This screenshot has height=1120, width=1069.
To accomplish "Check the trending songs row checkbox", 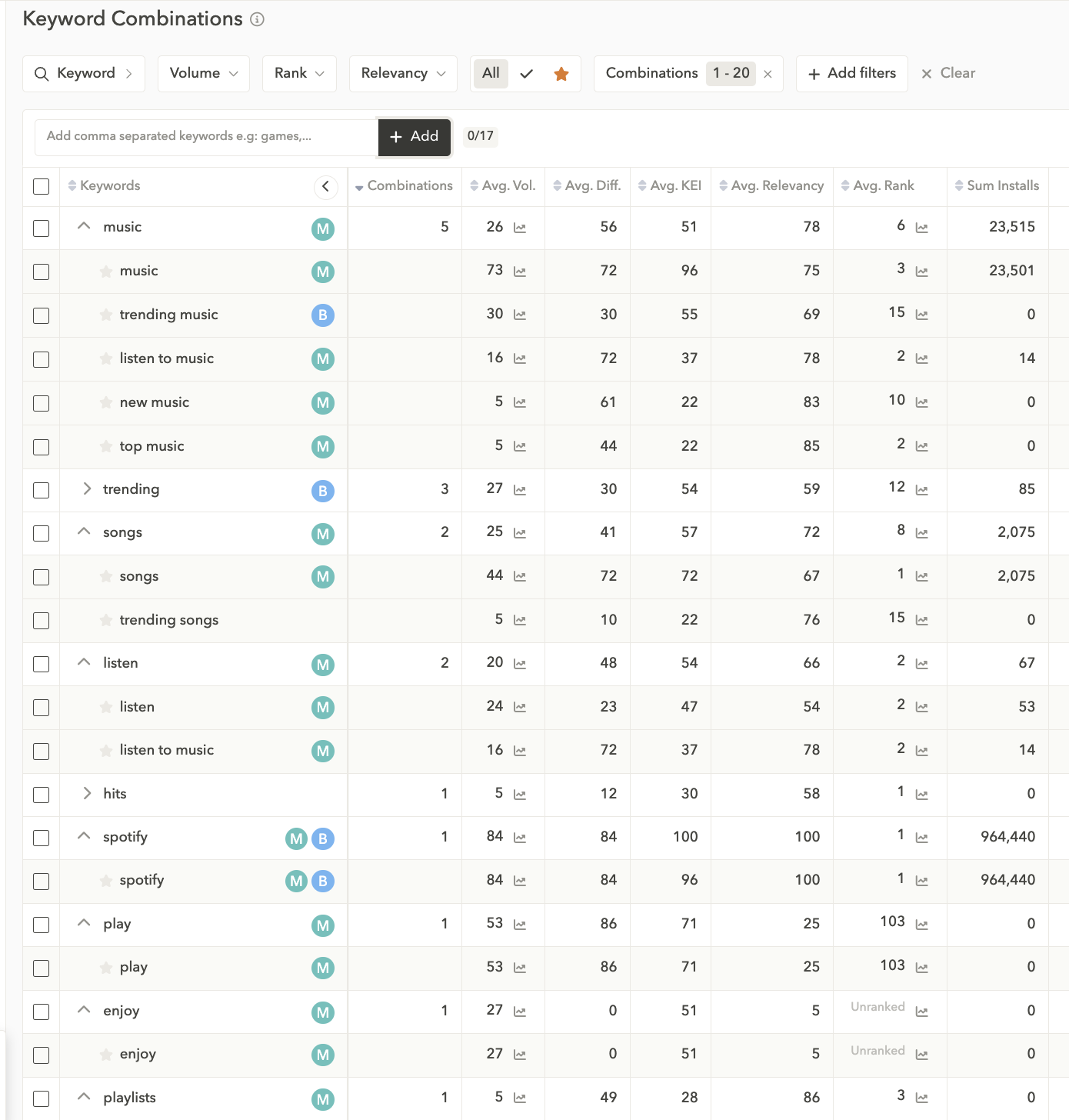I will pos(42,620).
